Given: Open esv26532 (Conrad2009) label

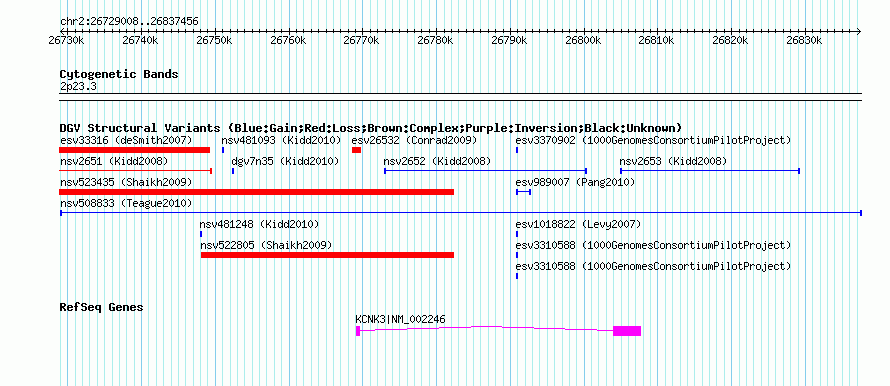Looking at the screenshot, I should point(414,140).
